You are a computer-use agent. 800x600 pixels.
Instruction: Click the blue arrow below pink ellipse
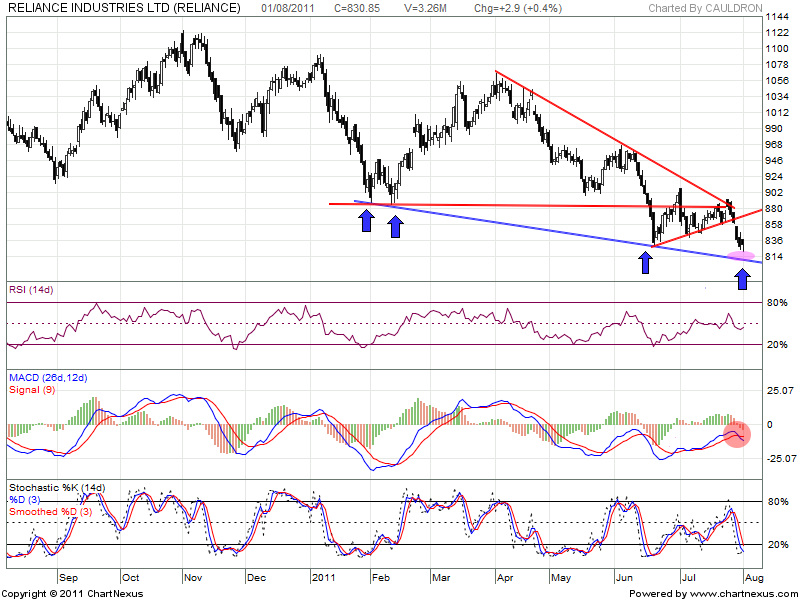pyautogui.click(x=742, y=277)
